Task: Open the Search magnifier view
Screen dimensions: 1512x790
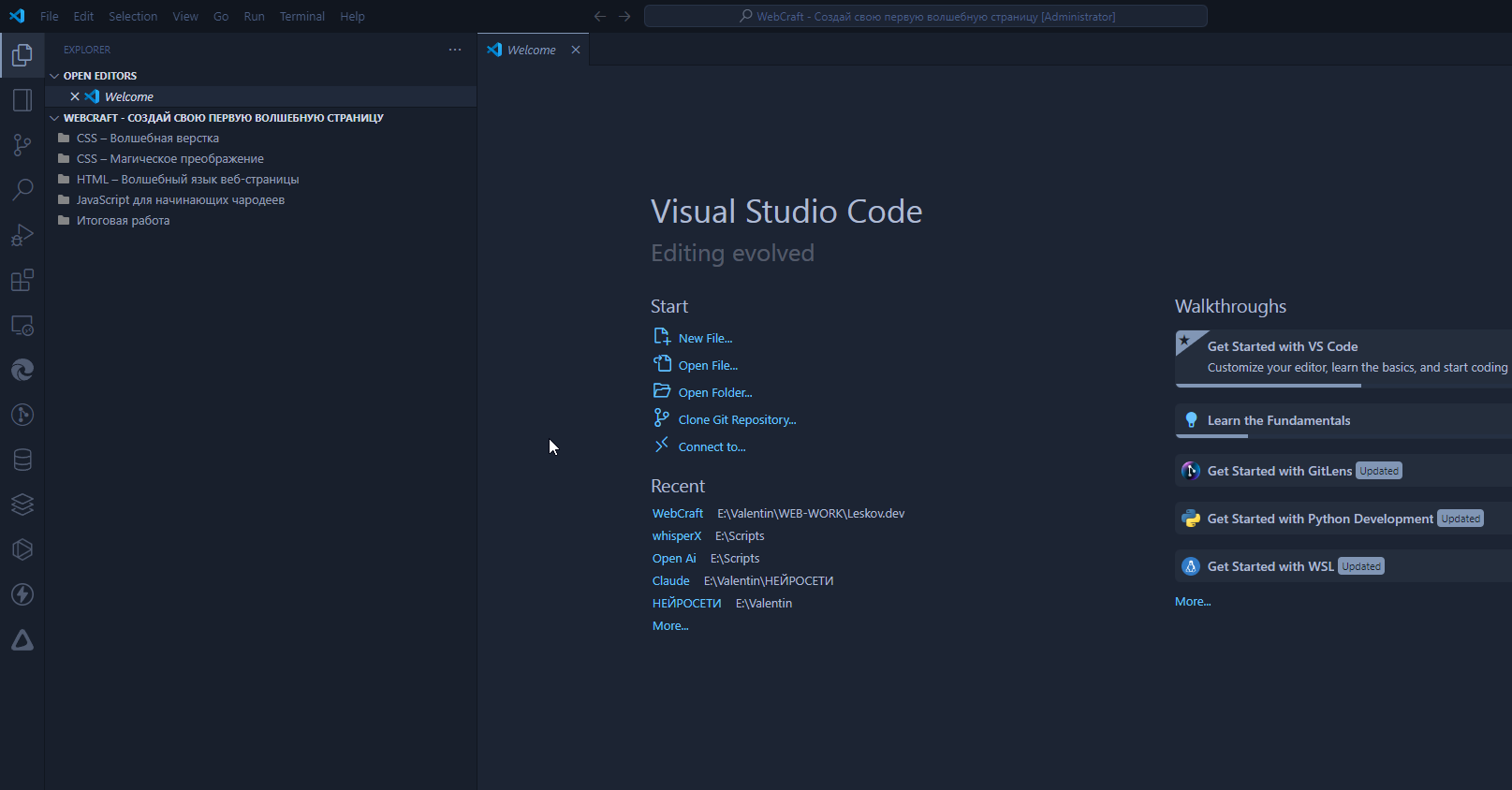Action: click(22, 190)
